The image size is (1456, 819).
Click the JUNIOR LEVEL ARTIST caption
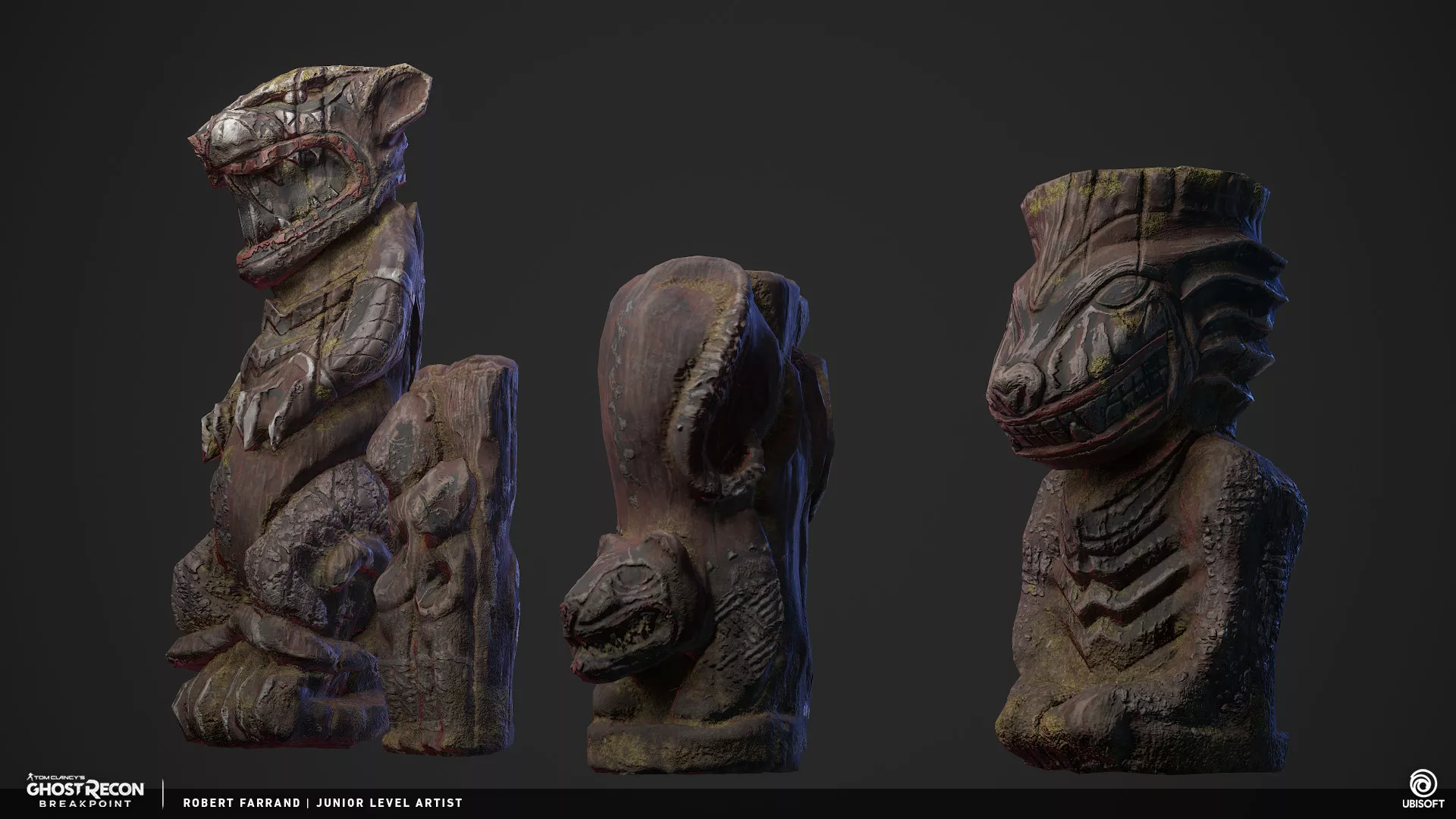pos(388,803)
